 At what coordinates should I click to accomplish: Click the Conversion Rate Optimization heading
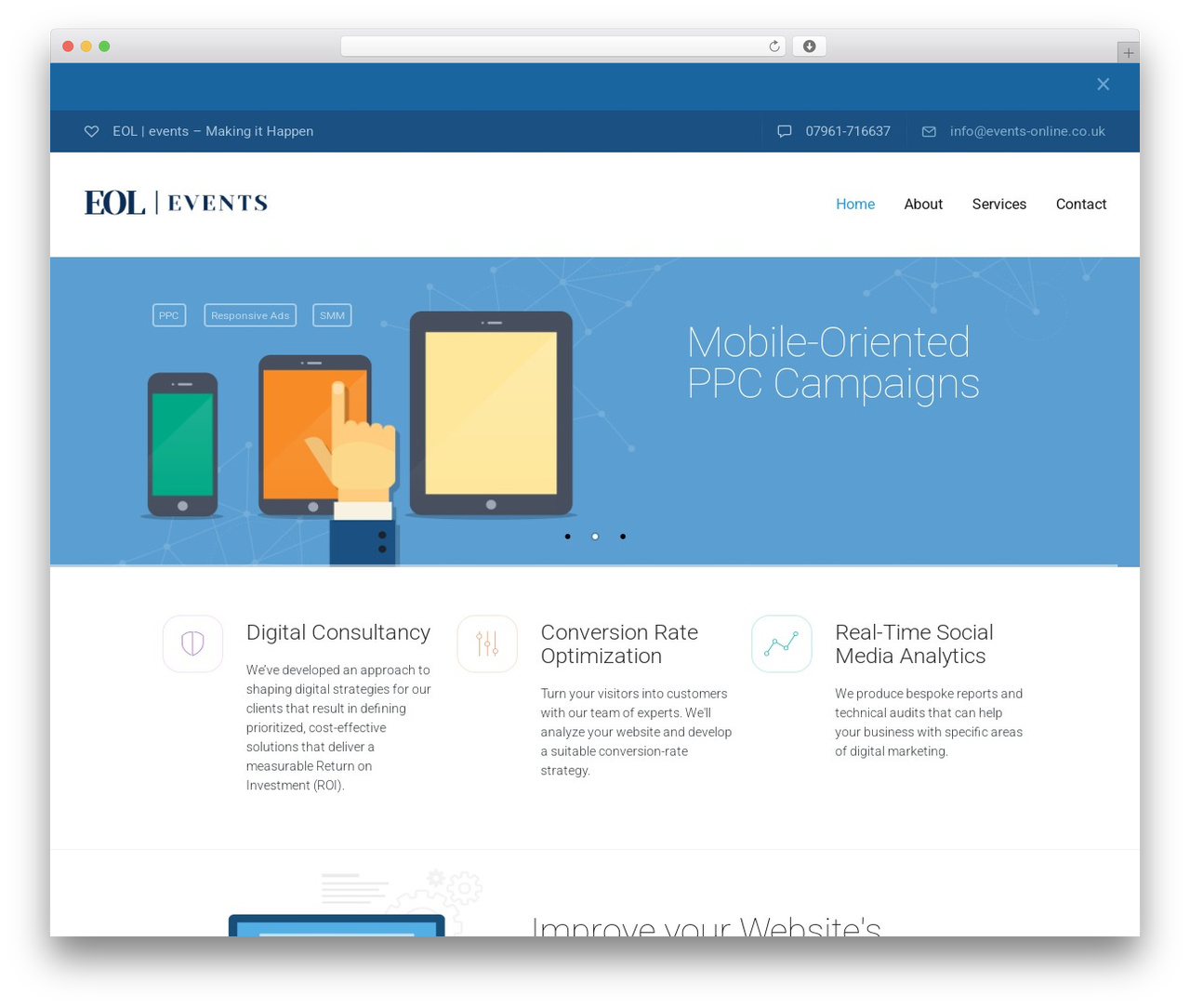[x=619, y=644]
